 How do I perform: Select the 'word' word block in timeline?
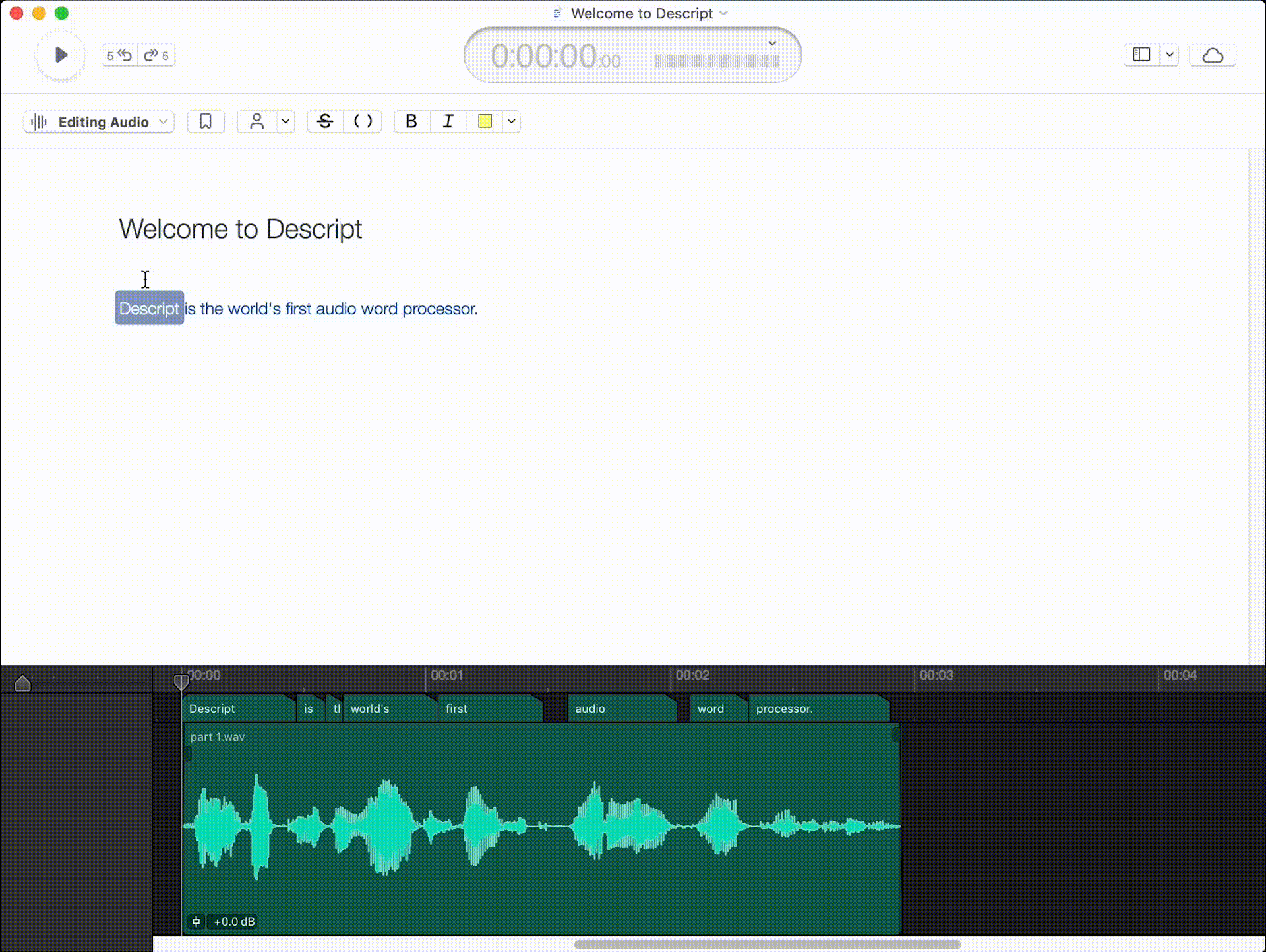pyautogui.click(x=718, y=709)
